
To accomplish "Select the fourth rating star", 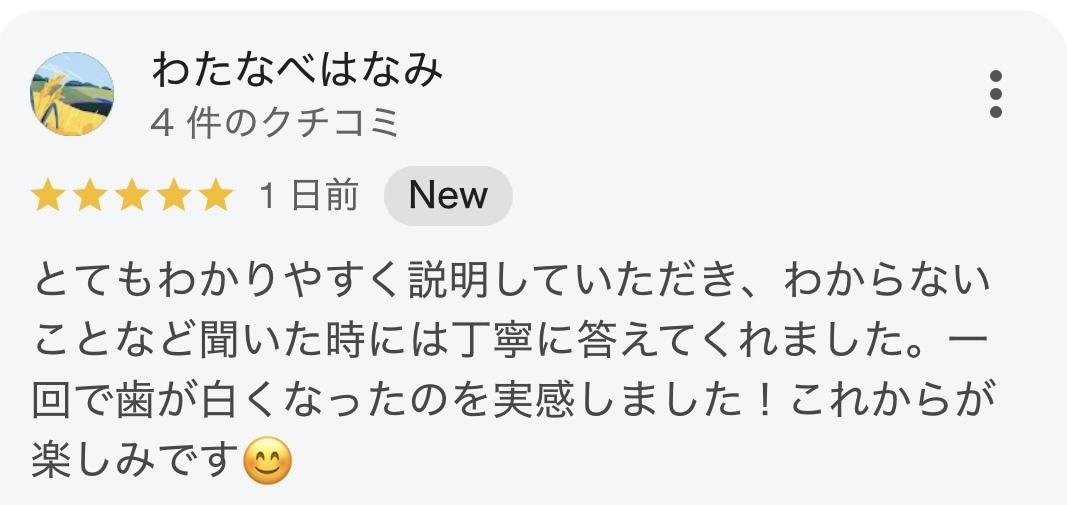I will (174, 195).
